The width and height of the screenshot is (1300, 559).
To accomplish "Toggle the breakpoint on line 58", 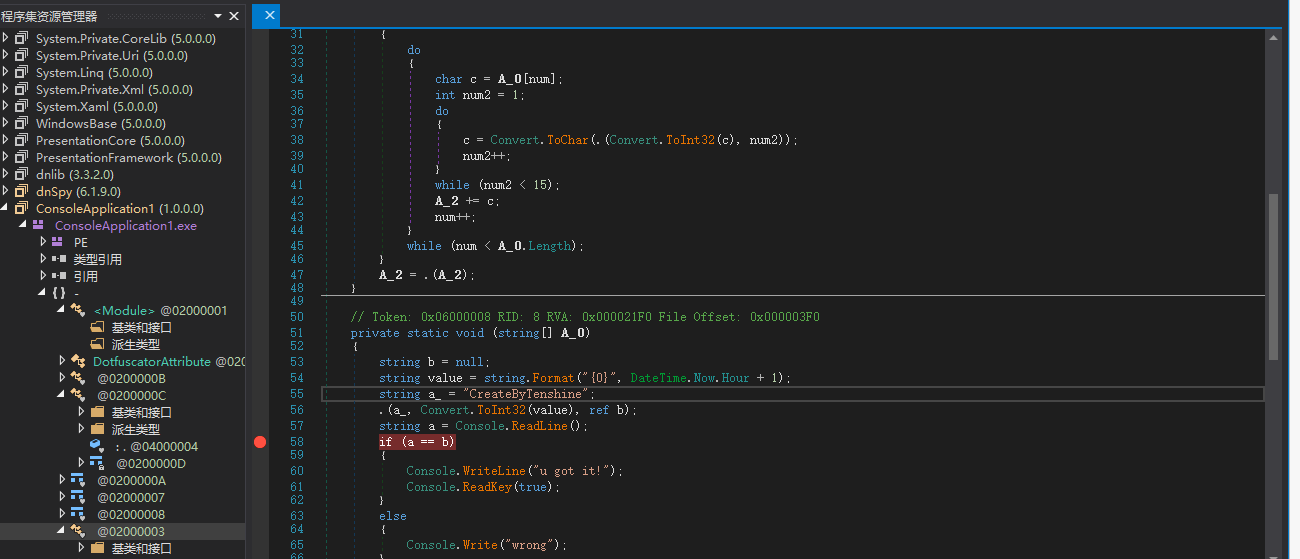I will 260,442.
